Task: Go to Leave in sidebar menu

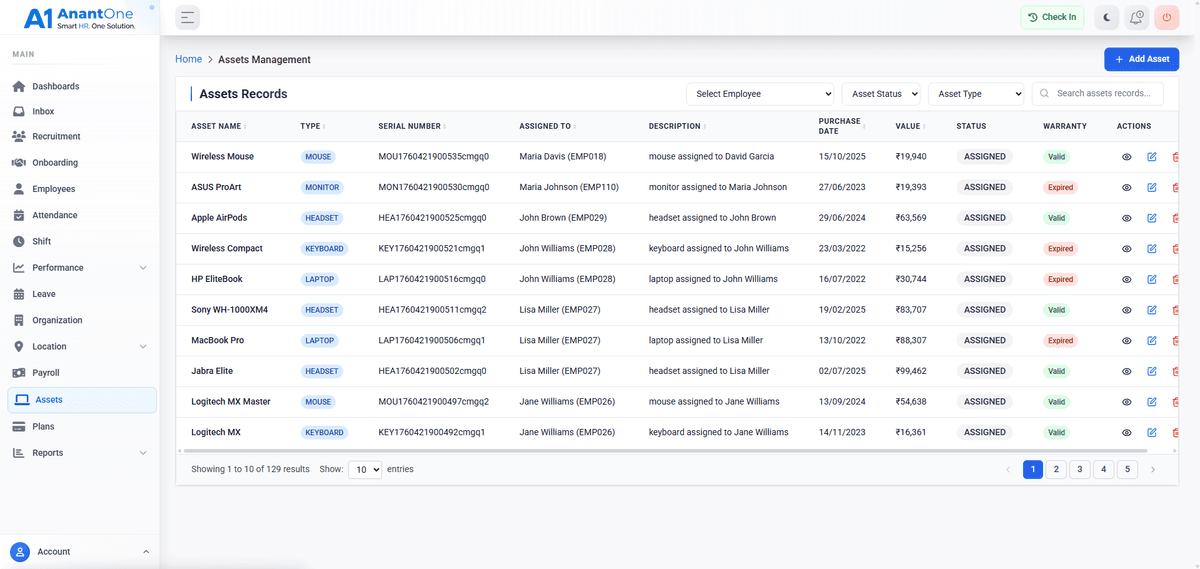Action: pyautogui.click(x=44, y=294)
